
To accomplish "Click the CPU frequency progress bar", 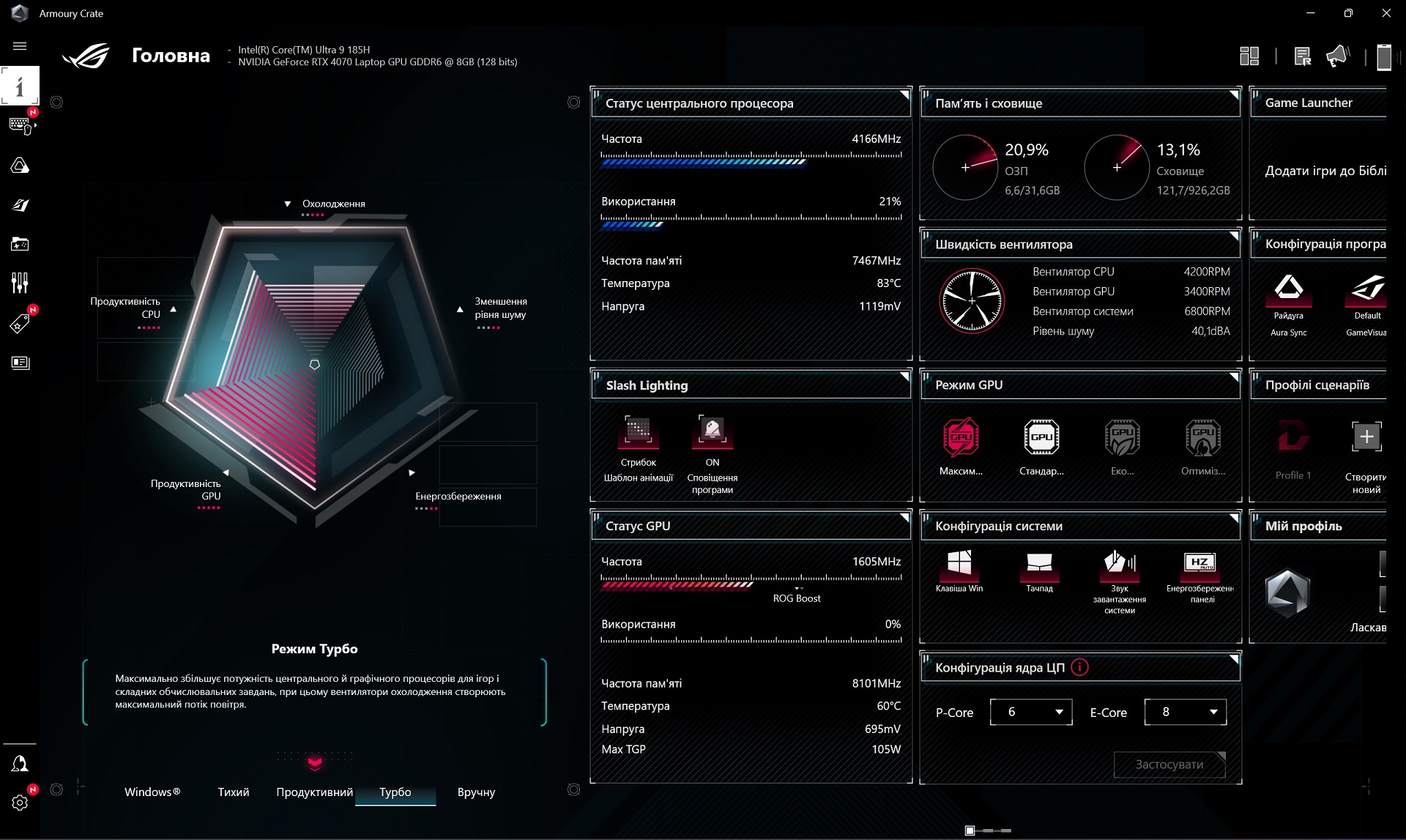I will 751,159.
